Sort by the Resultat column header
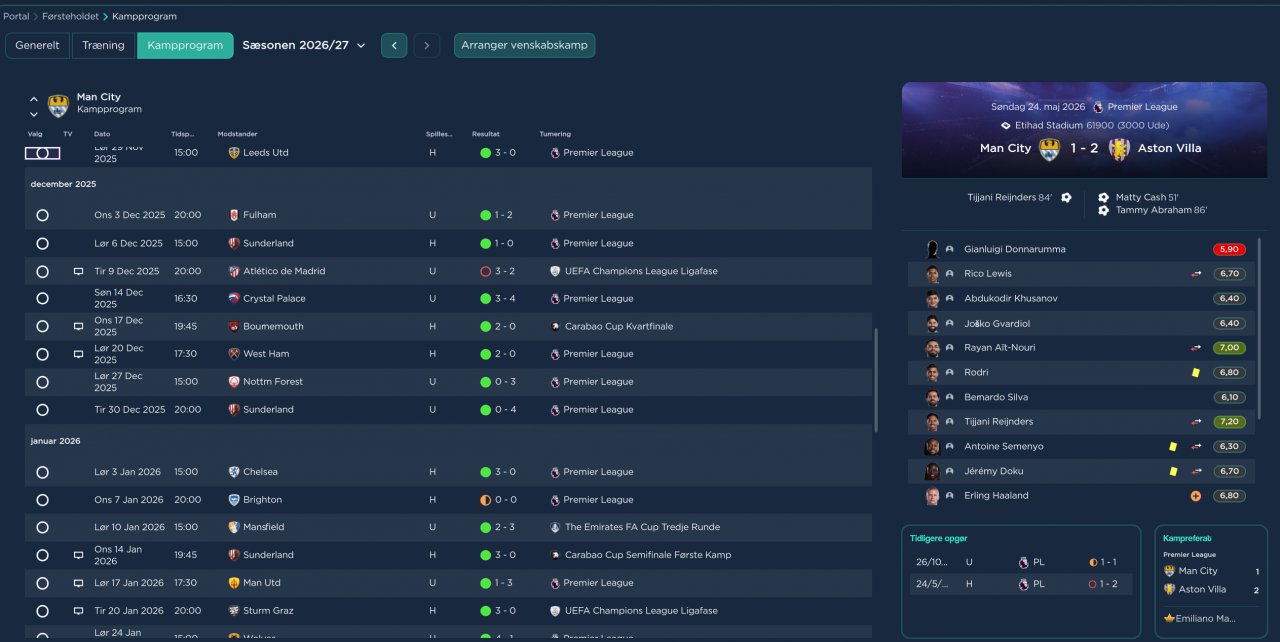 (486, 134)
